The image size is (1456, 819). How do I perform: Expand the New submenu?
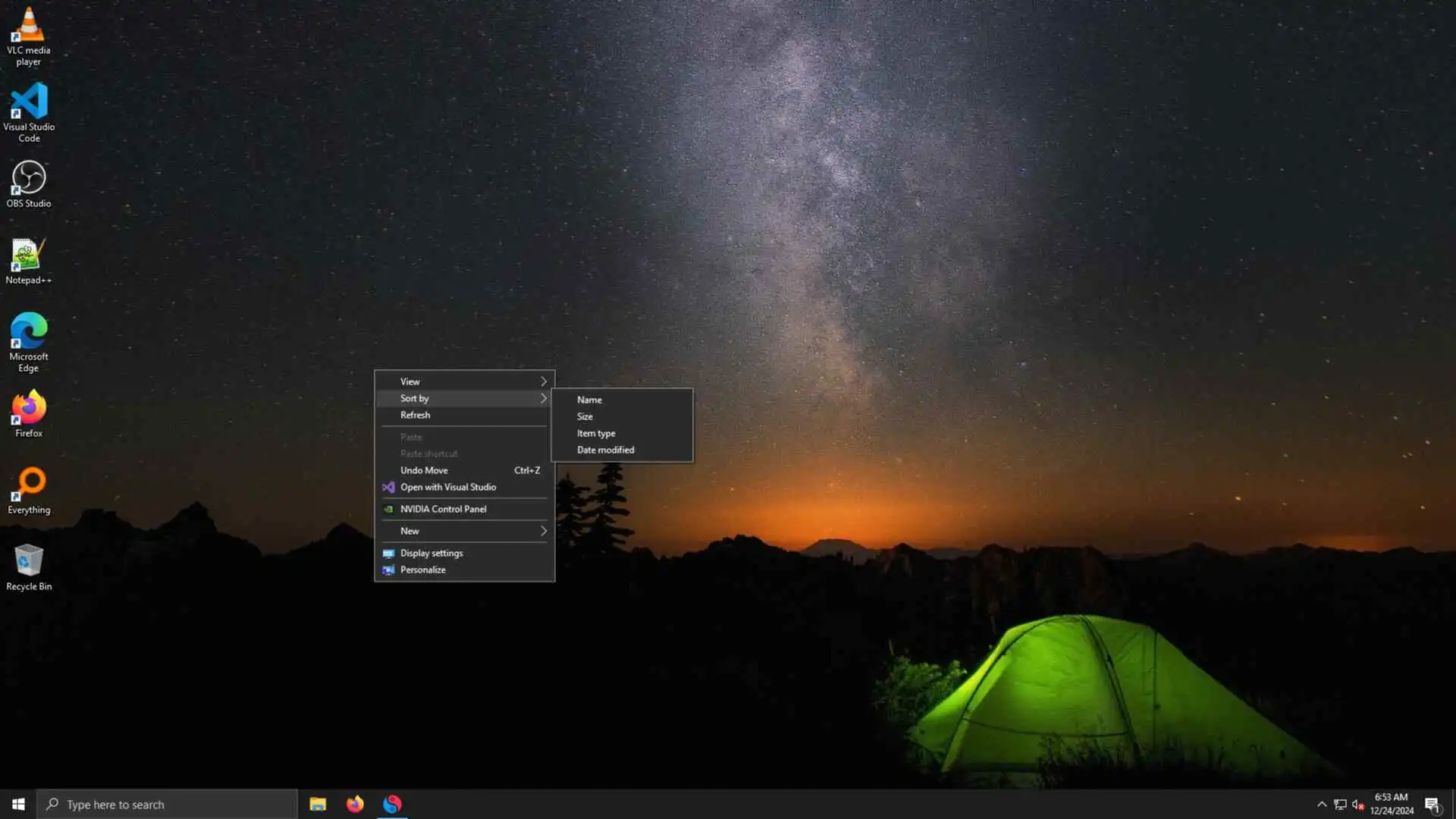[x=464, y=531]
